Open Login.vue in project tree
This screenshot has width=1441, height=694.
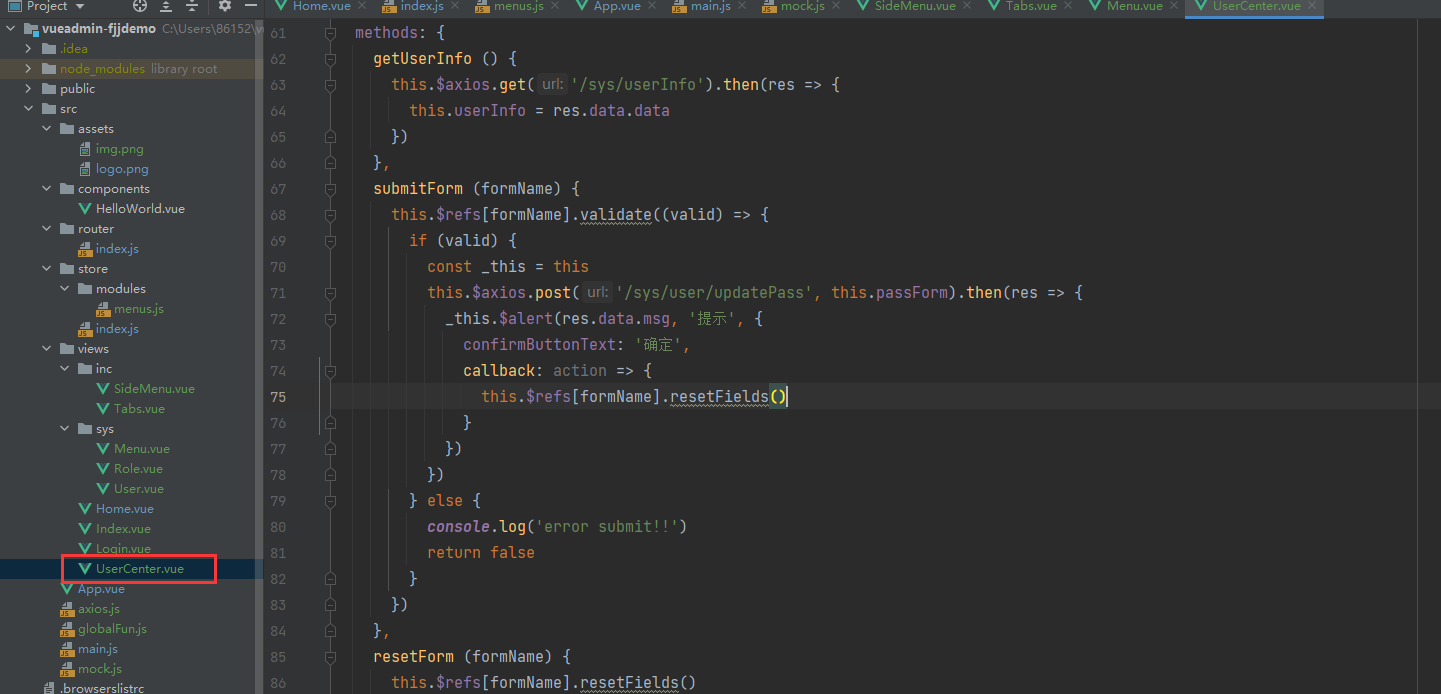[x=123, y=549]
